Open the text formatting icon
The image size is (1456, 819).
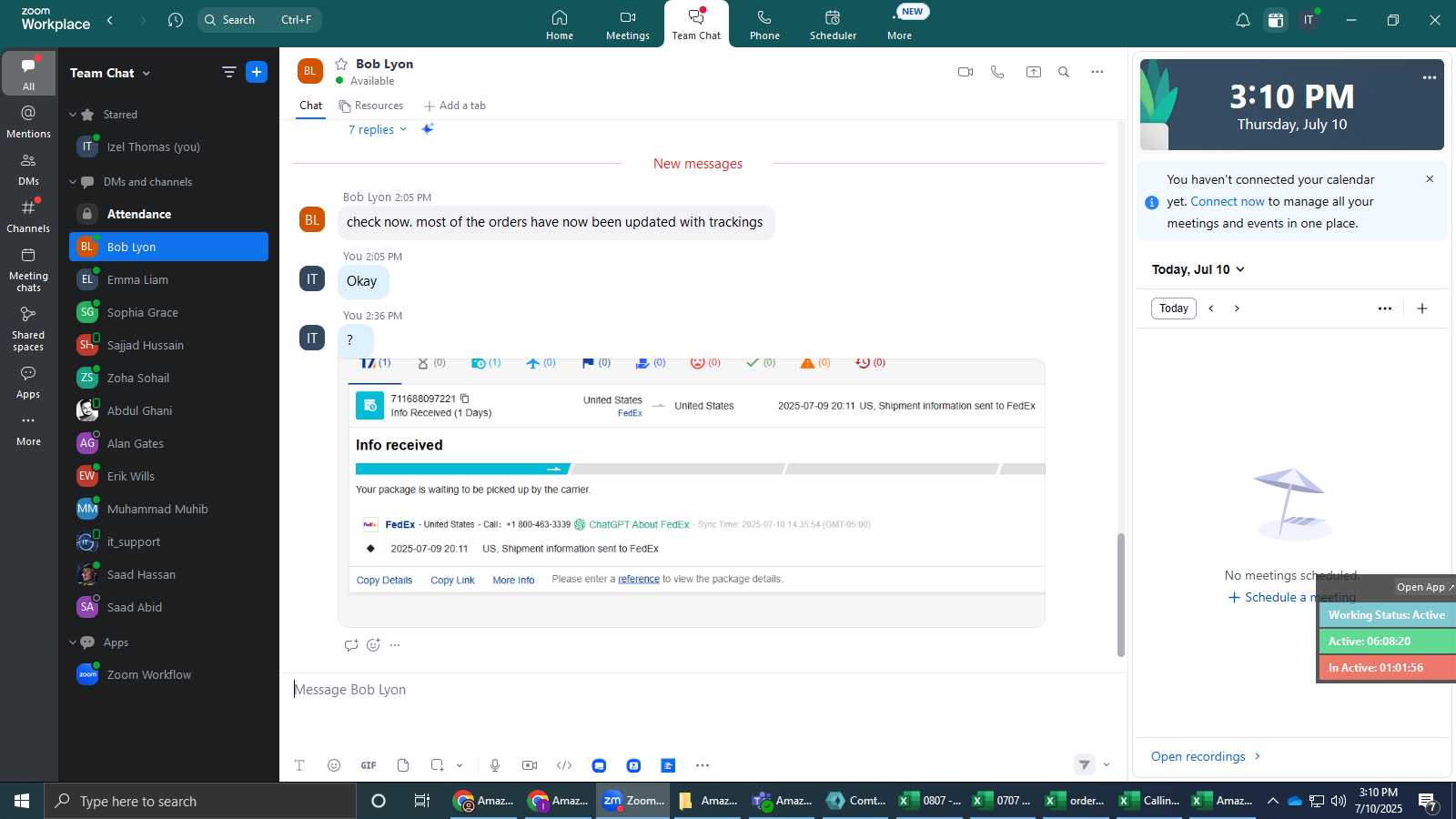299,765
